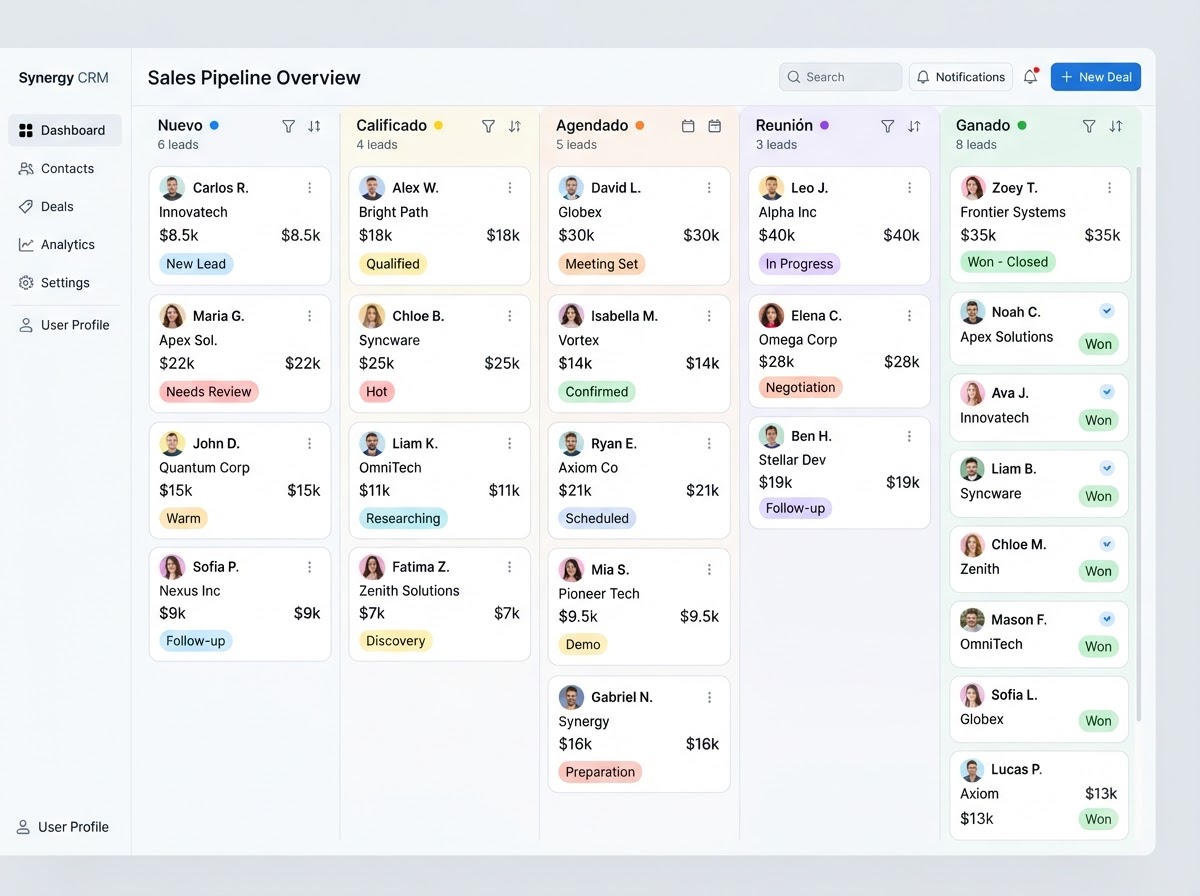This screenshot has height=896, width=1200.
Task: Click the Negotiation tag on Elena C.
Action: coord(800,387)
